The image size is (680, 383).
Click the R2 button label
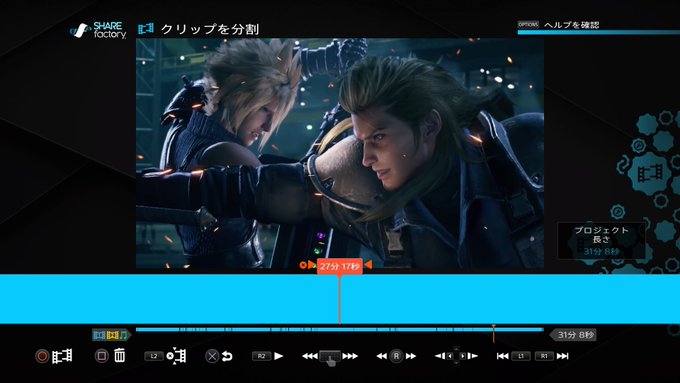point(261,356)
